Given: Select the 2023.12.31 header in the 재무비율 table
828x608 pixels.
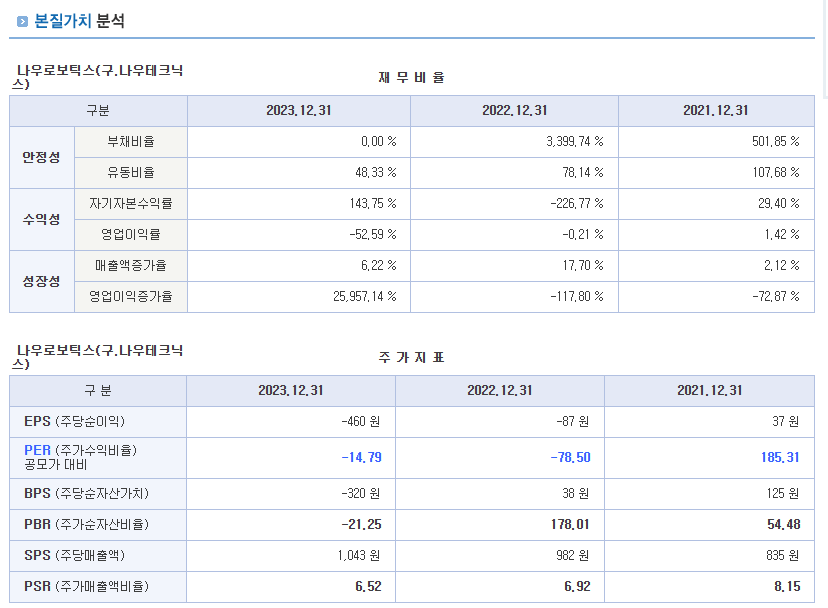Looking at the screenshot, I should point(299,110).
